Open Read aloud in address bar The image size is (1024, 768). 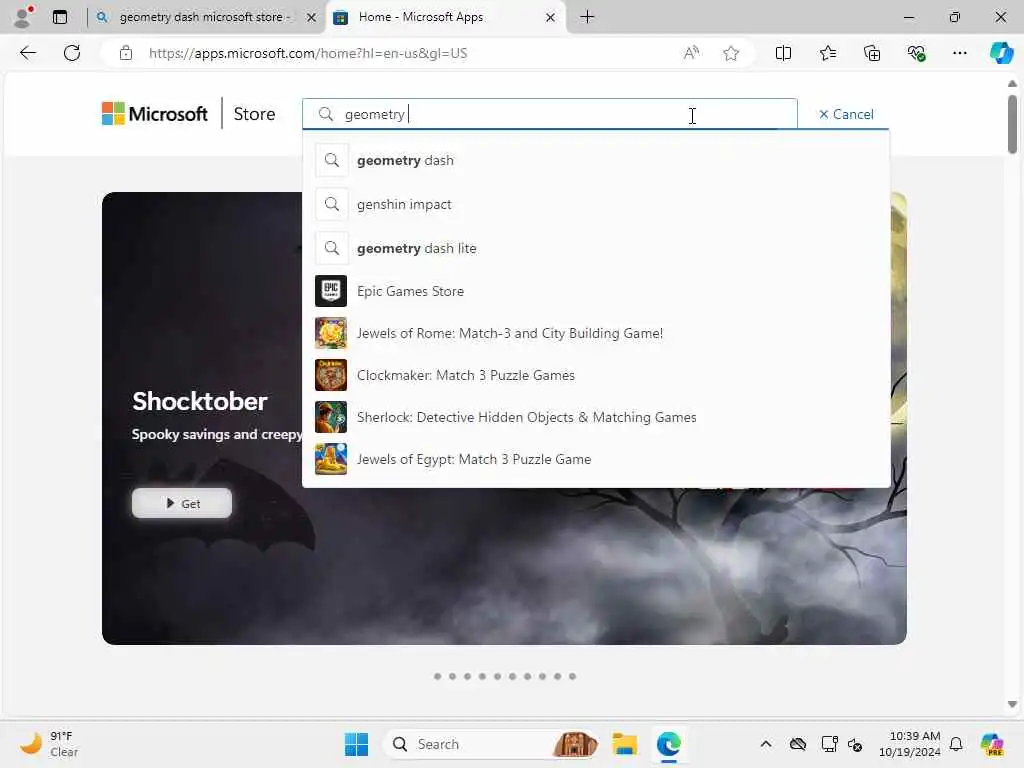[x=691, y=53]
